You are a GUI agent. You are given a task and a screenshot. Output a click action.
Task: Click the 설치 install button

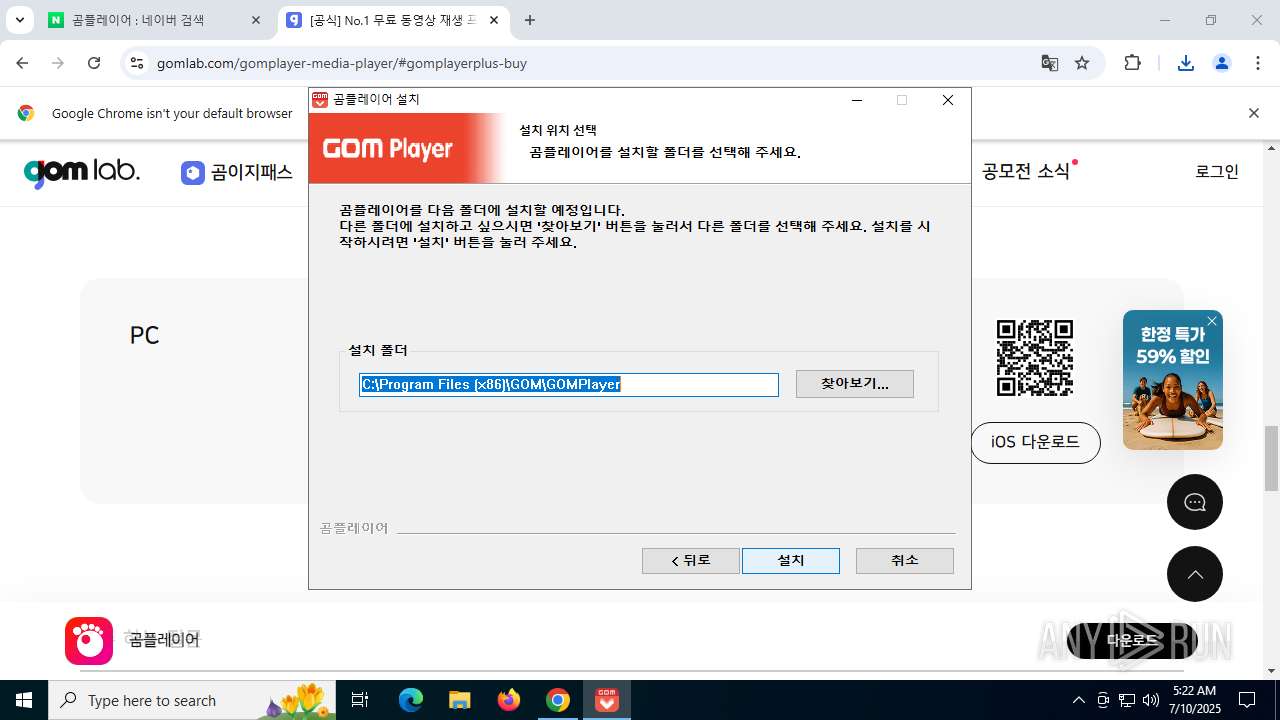tap(790, 560)
